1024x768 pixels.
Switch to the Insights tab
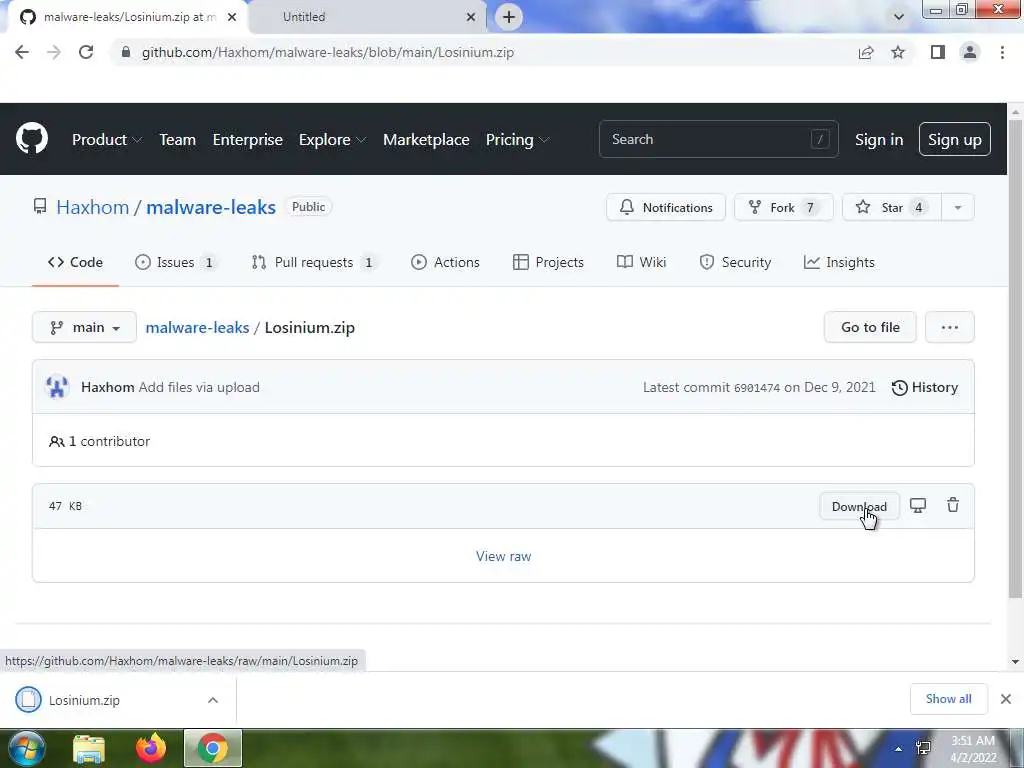click(x=839, y=263)
